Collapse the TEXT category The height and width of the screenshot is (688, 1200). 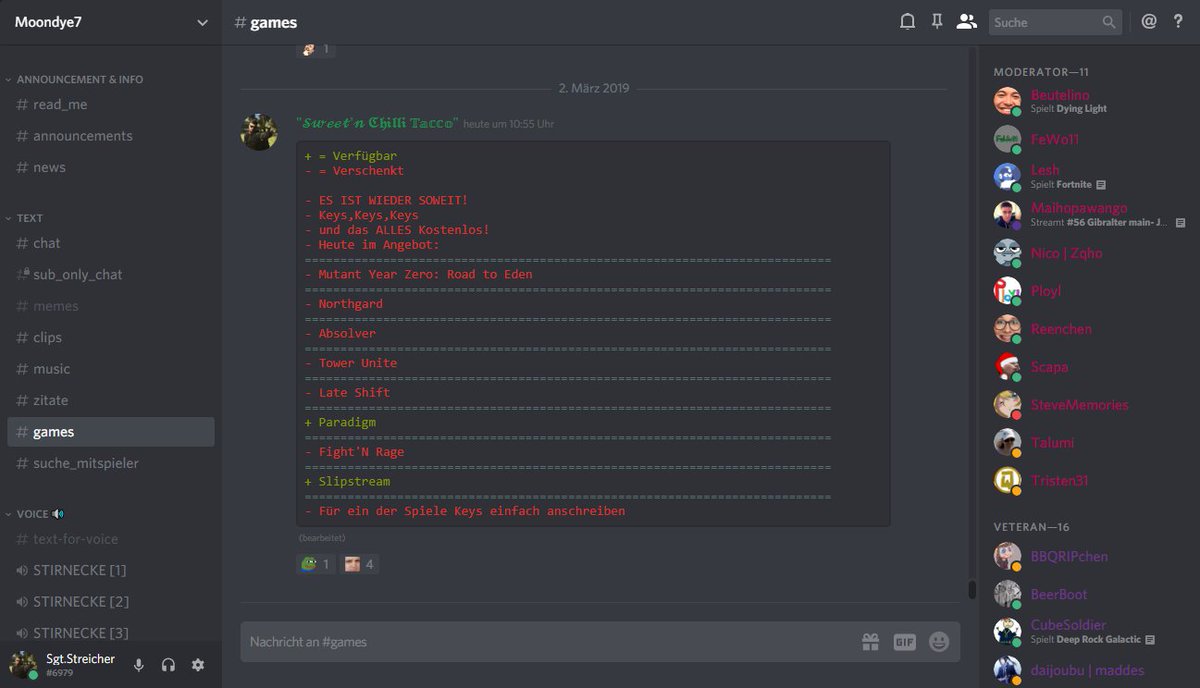[25, 218]
